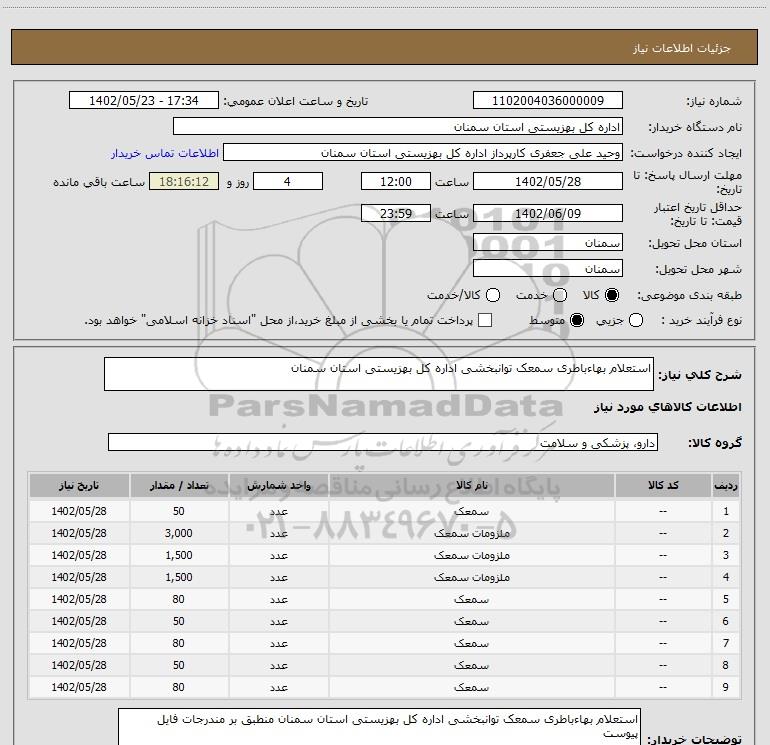Click the buyer organization name field
770x745 pixels.
pyautogui.click(x=398, y=127)
